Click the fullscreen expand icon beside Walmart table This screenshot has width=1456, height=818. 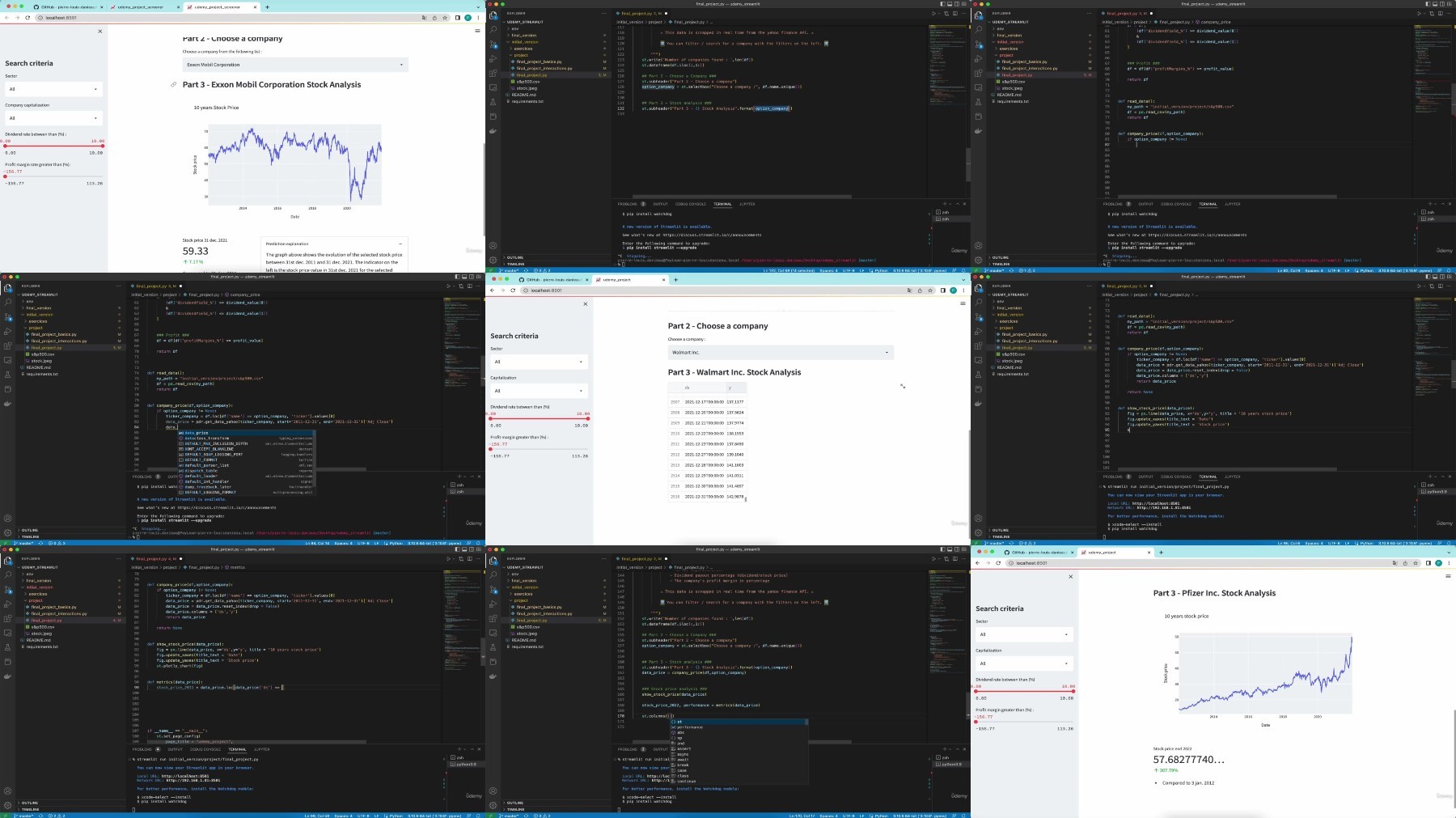coord(902,386)
